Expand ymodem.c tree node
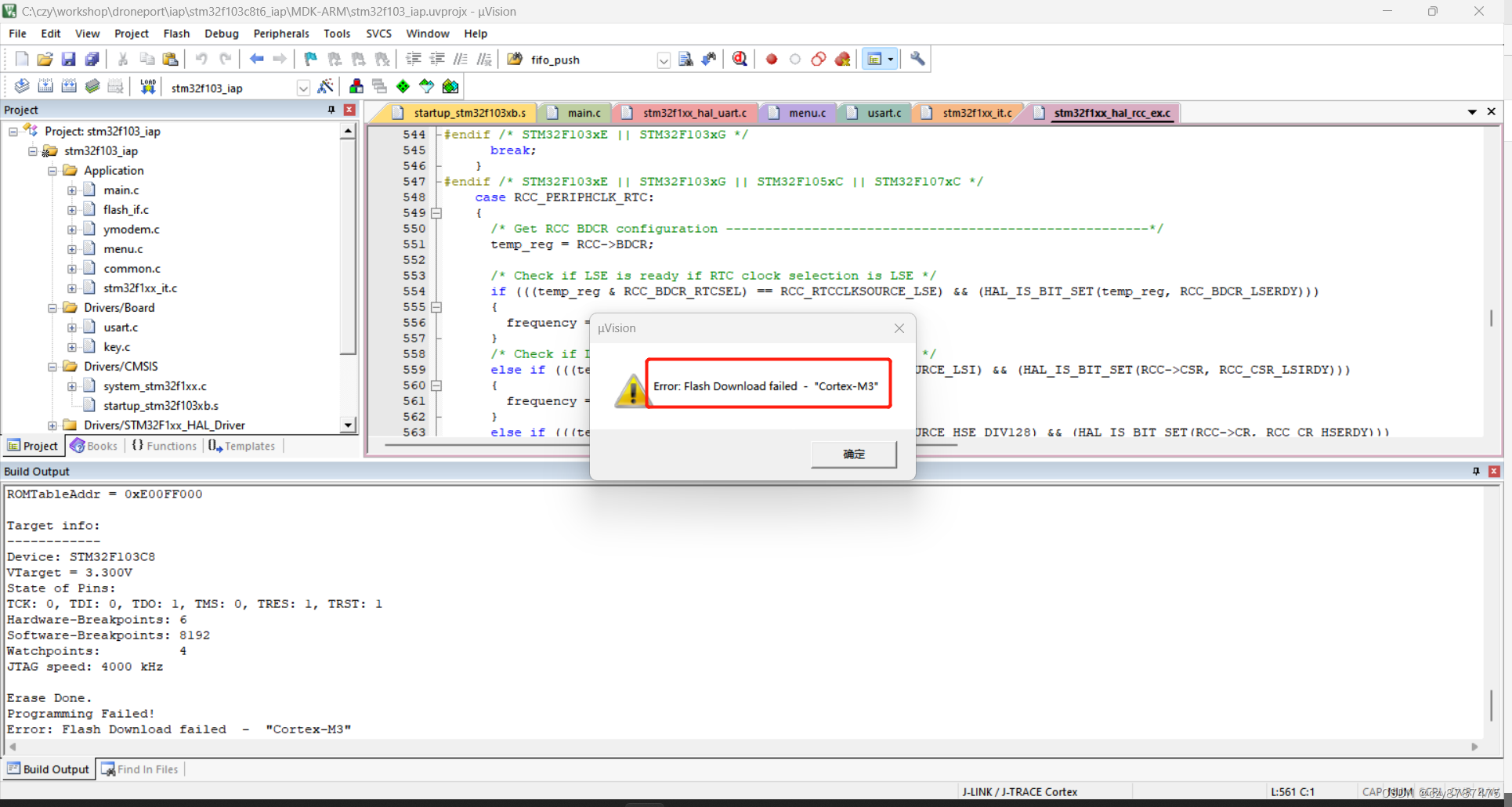Viewport: 1512px width, 807px height. 72,230
